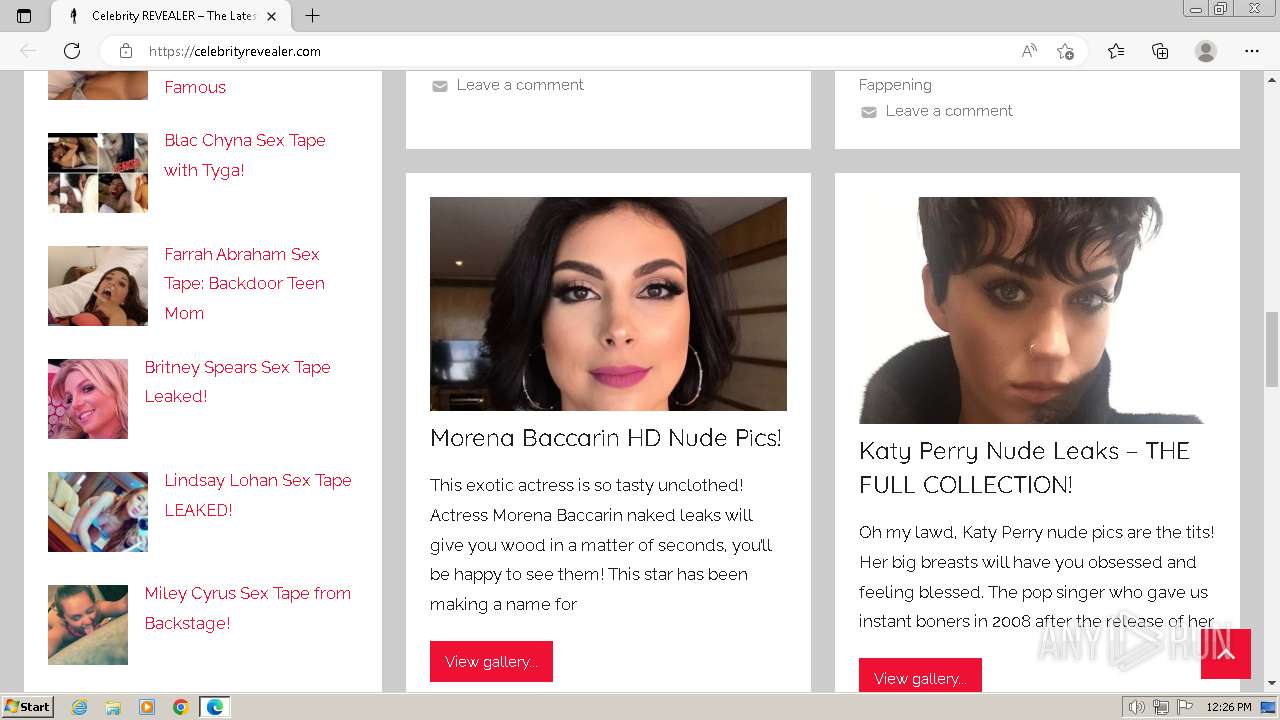Click the page vertical scrollbar thumb
The image size is (1280, 720).
click(x=1272, y=349)
